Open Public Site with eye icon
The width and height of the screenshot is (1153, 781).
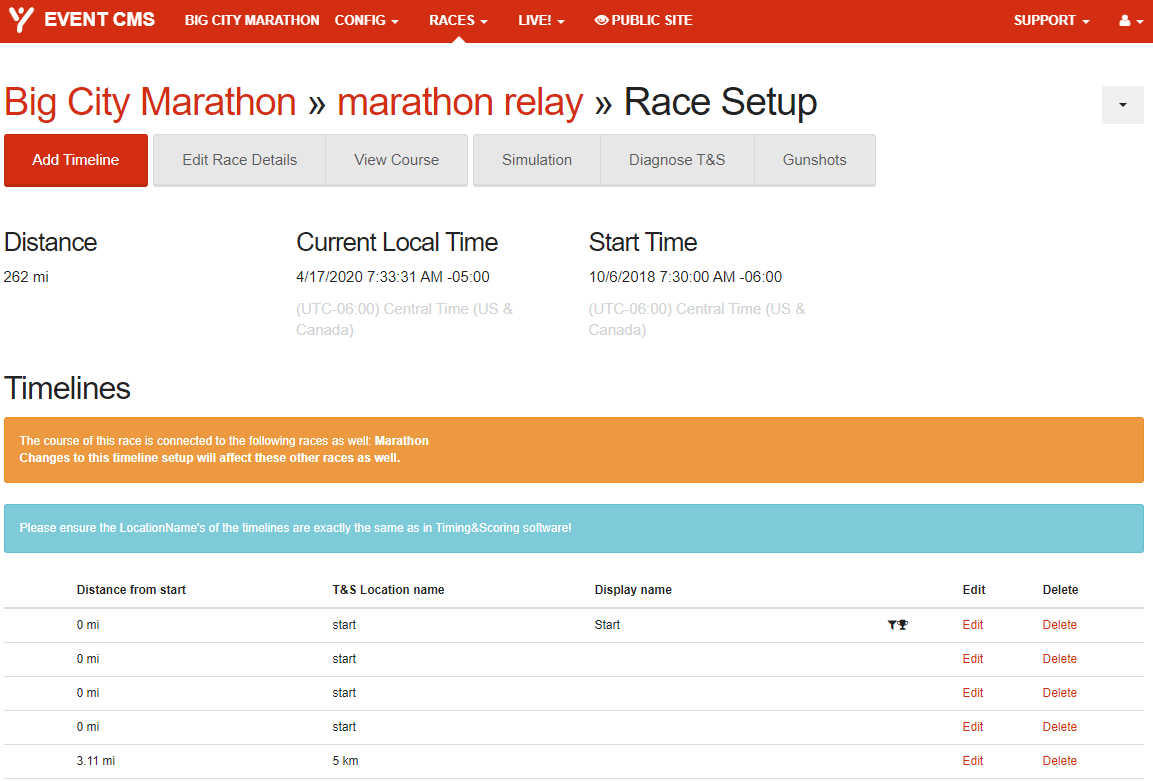pyautogui.click(x=643, y=21)
